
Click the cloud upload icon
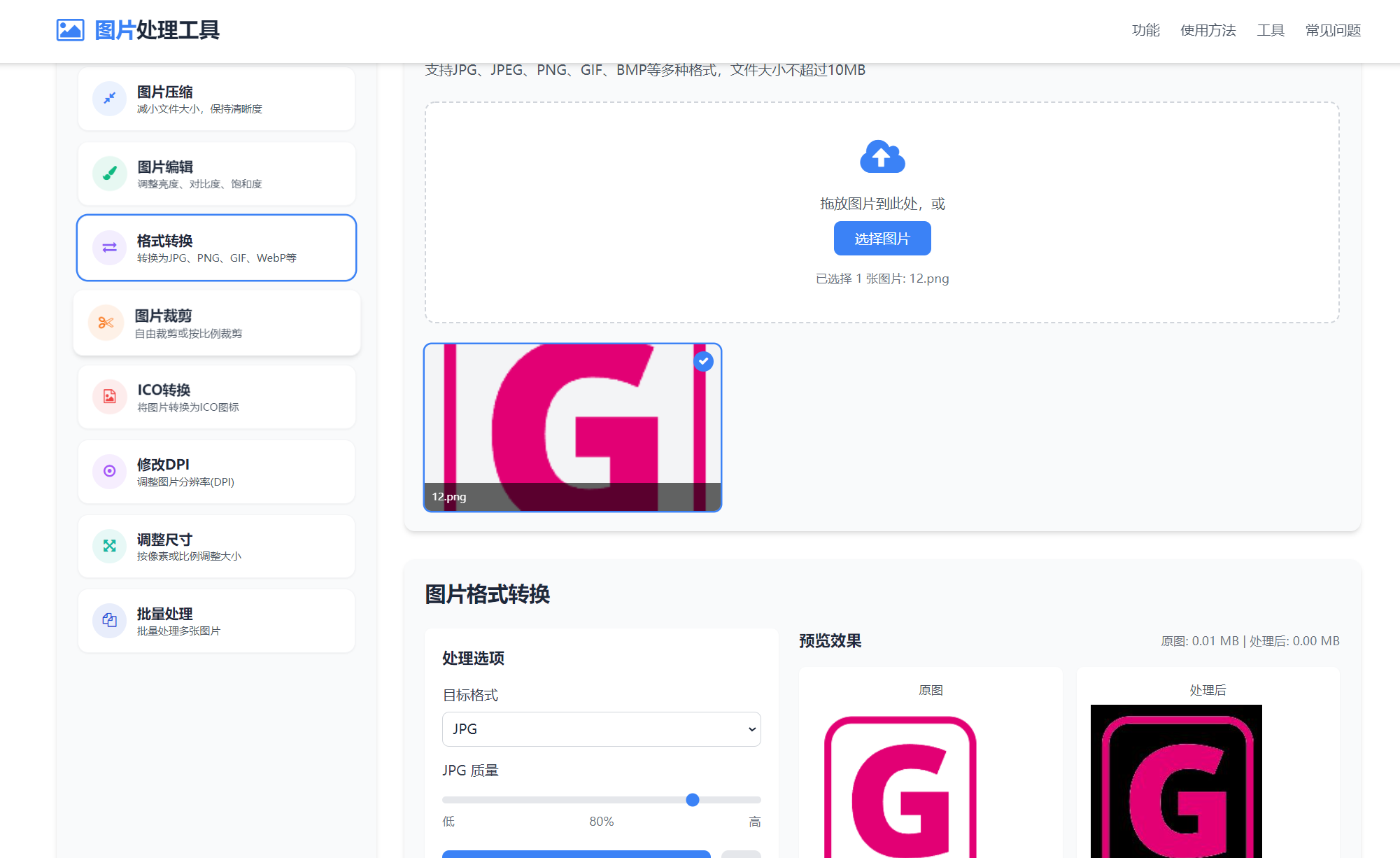882,157
